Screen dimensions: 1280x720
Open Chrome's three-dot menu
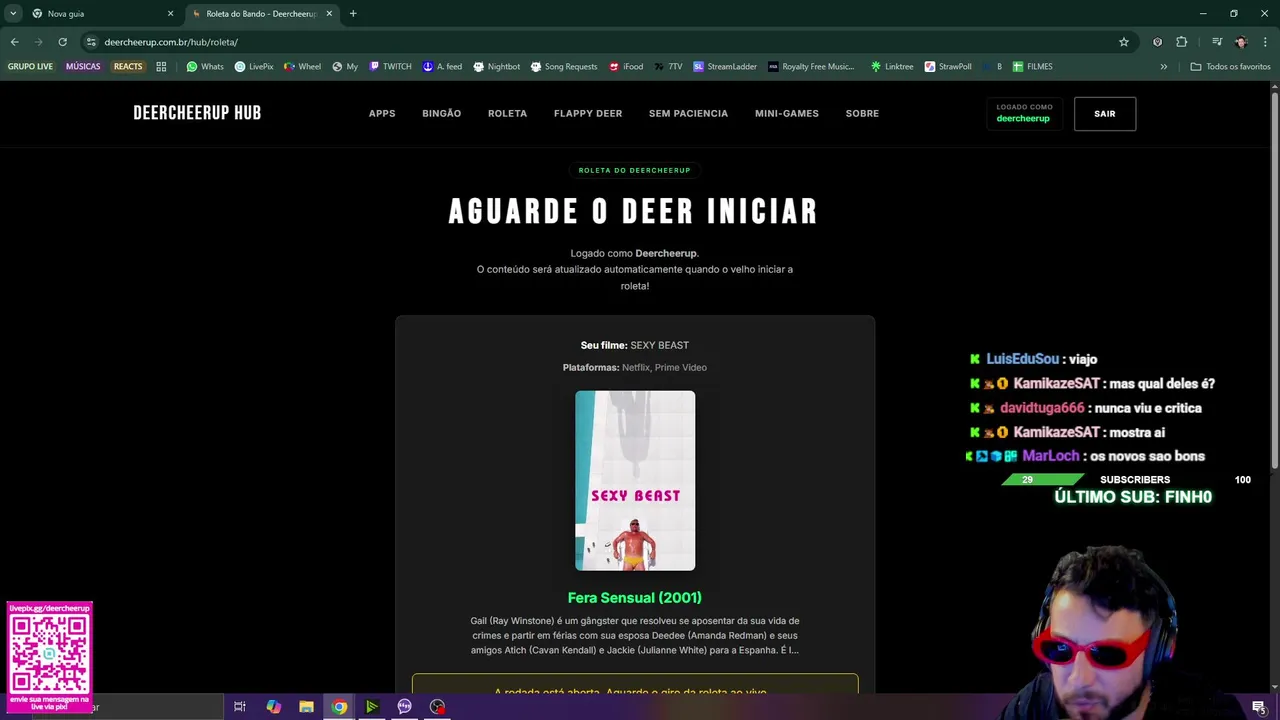pos(1265,42)
